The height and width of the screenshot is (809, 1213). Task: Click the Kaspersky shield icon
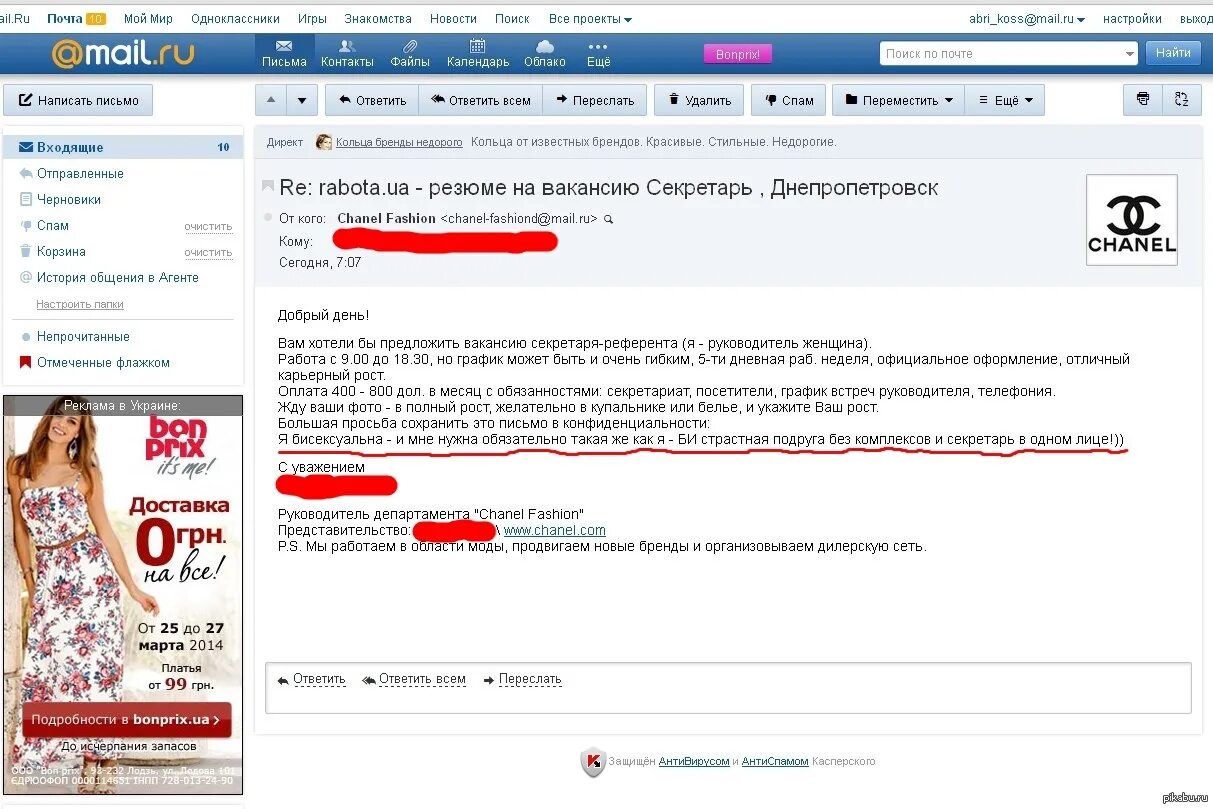[x=593, y=762]
